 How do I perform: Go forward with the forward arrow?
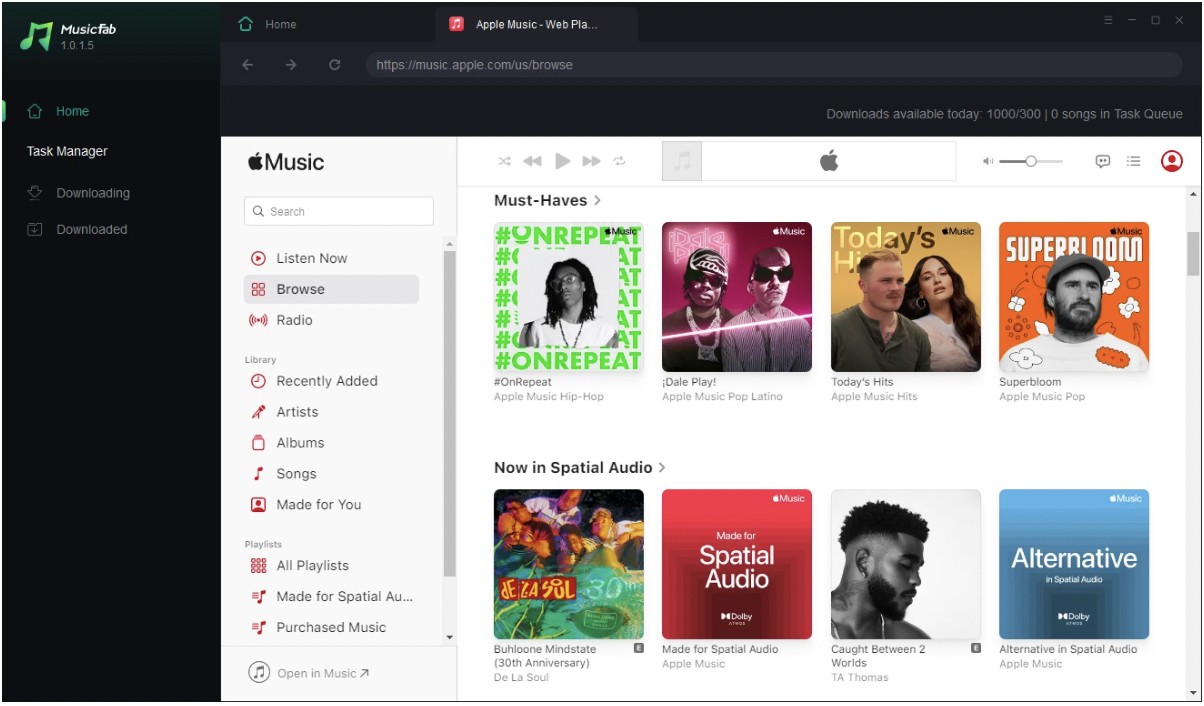pyautogui.click(x=291, y=65)
